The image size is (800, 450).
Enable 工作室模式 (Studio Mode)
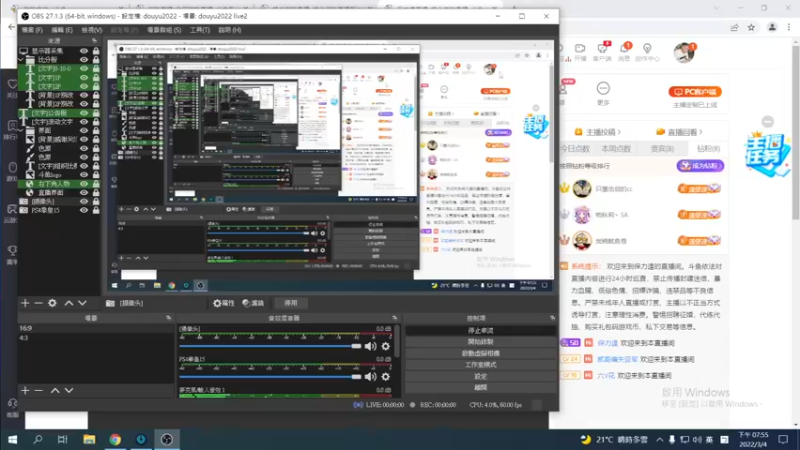(481, 365)
